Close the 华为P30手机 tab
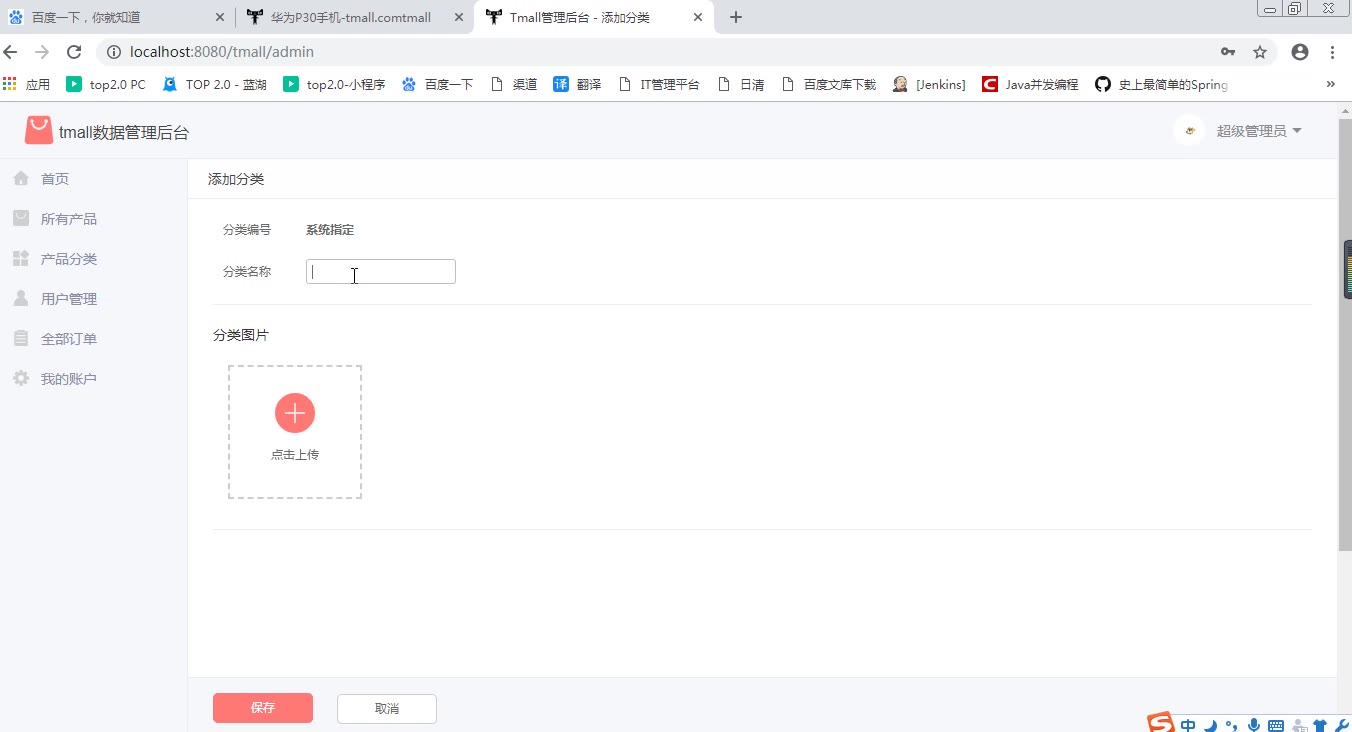The width and height of the screenshot is (1352, 732). click(459, 17)
